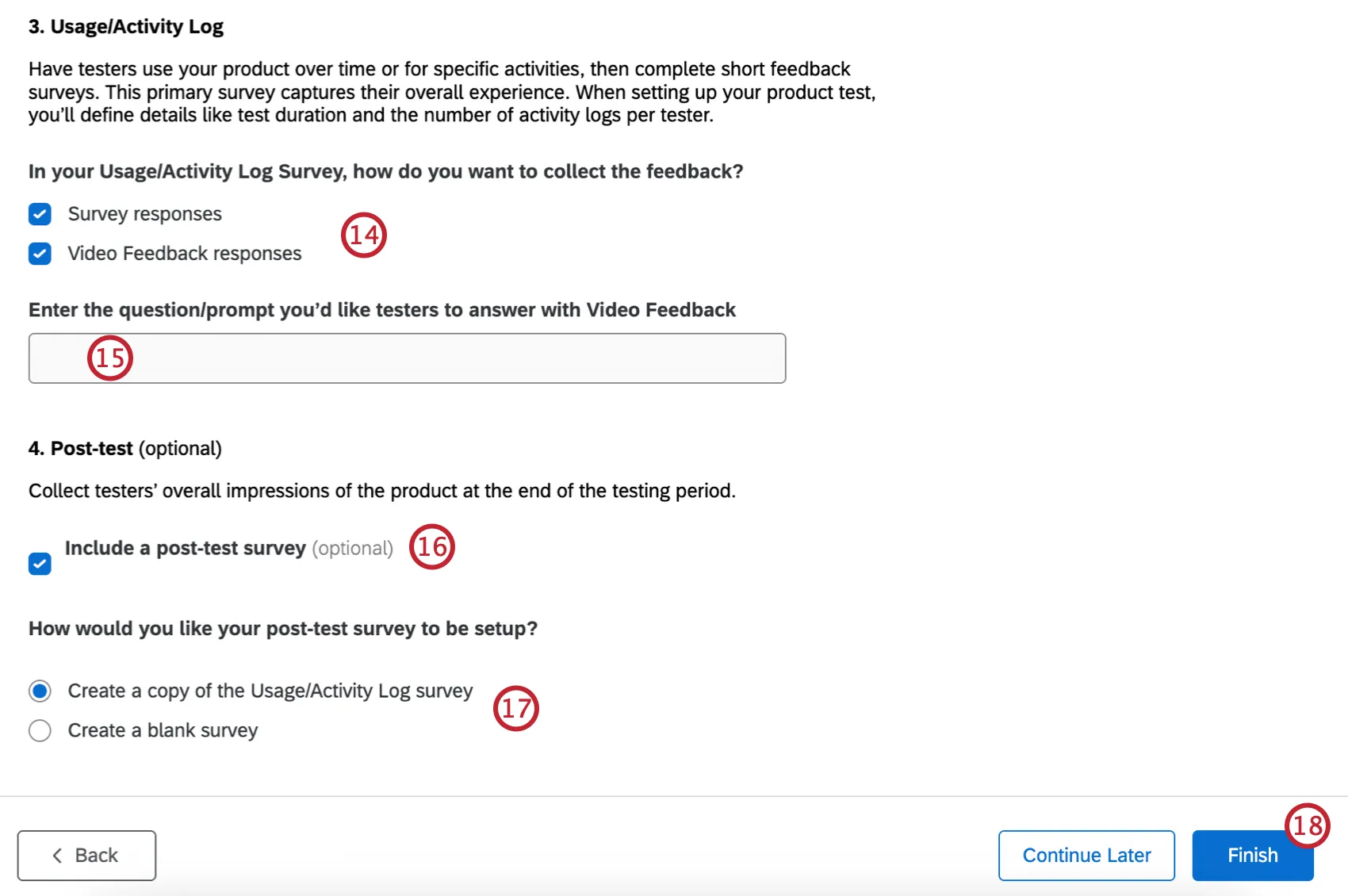Uncheck the Video Feedback responses checkbox
Screen dimensions: 1348x896
click(40, 254)
